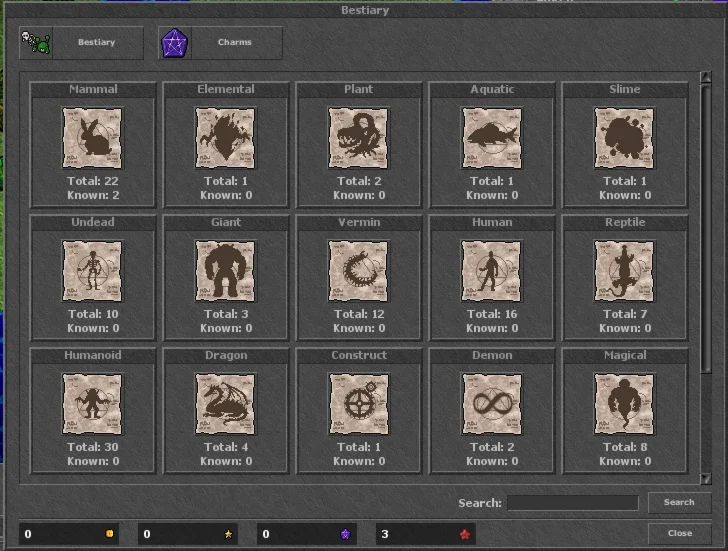
Task: Click the Bestiary window title text
Action: click(365, 10)
